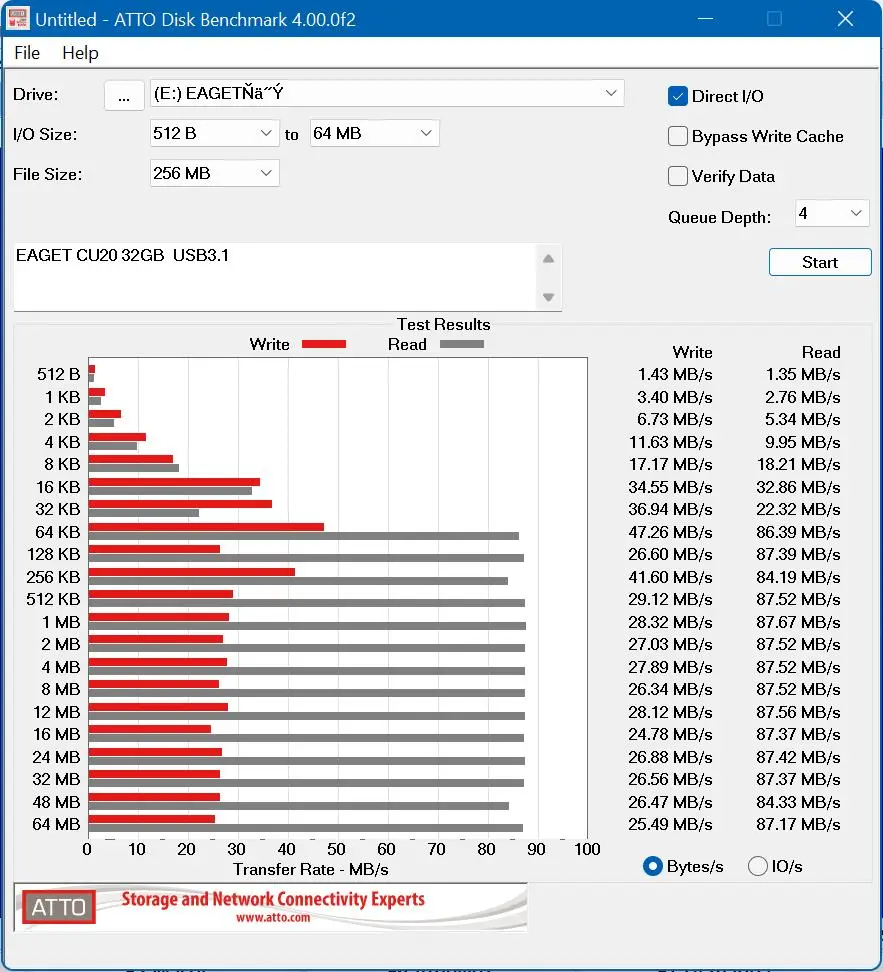
Task: Select the IO/s radio button
Action: (x=758, y=866)
